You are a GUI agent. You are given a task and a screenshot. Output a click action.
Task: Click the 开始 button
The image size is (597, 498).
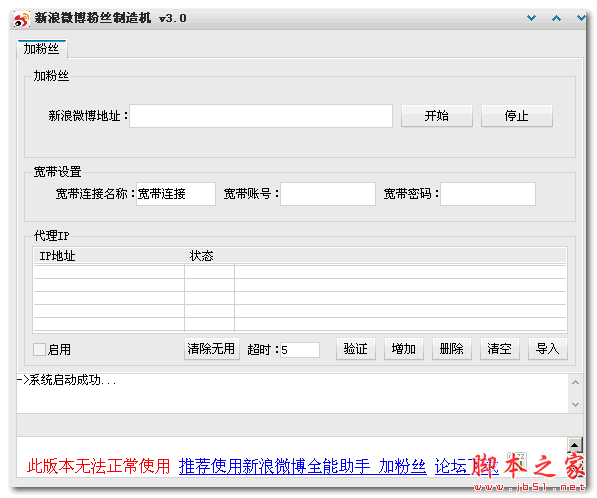point(437,116)
